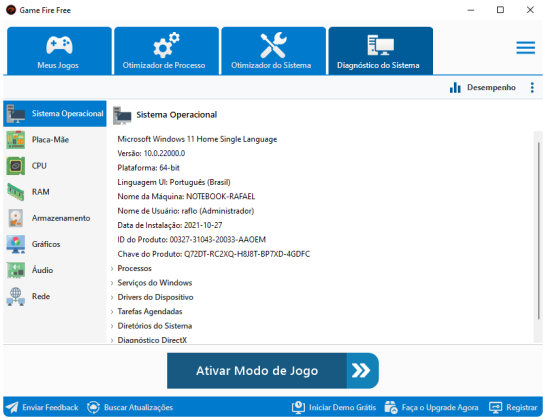Viewport: 546px width, 420px height.
Task: Expand Drivers do Dispositivo node
Action: (x=112, y=297)
